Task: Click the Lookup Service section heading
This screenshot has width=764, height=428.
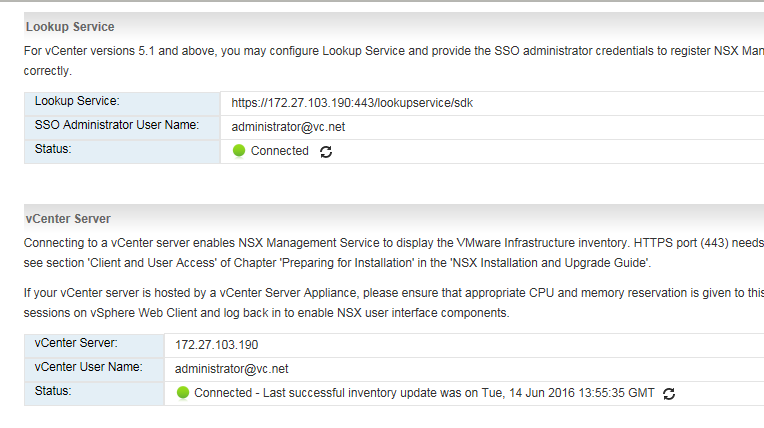Action: coord(70,27)
